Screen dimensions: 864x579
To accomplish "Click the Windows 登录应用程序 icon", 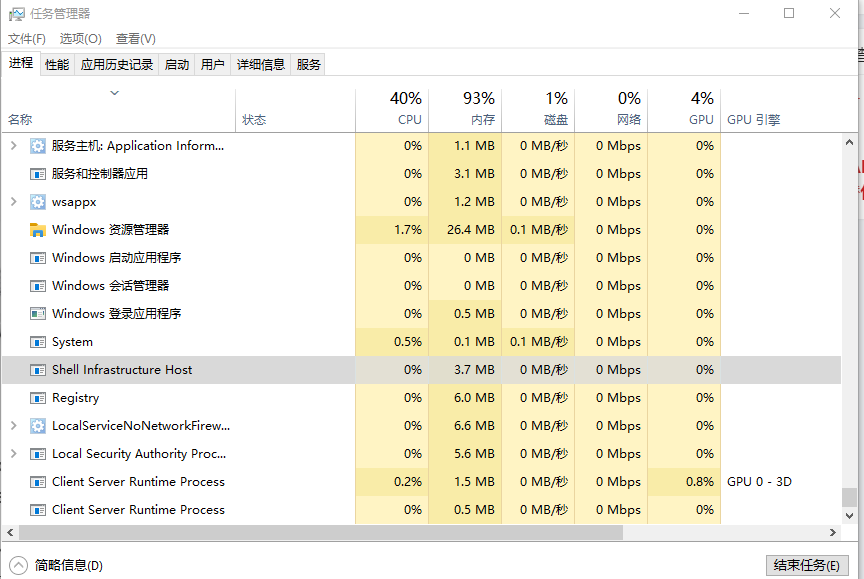I will click(38, 313).
